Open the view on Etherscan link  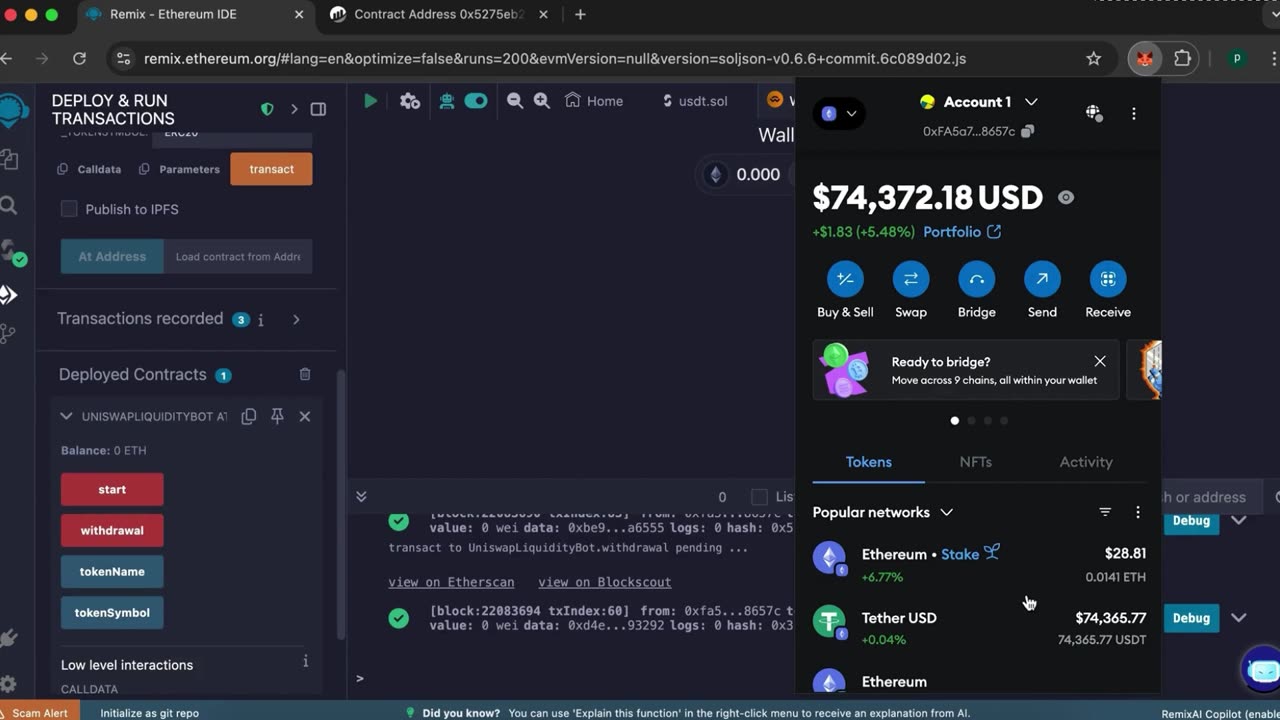451,582
